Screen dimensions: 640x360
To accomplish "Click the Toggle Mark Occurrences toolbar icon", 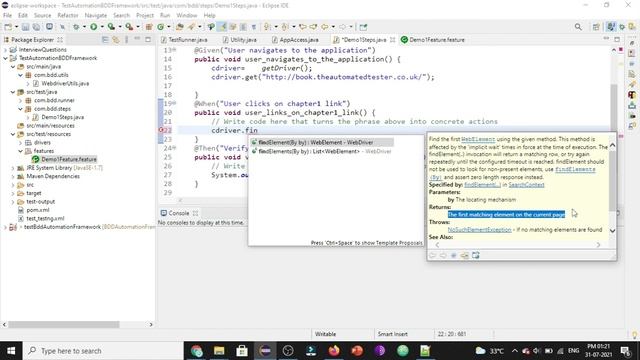I will [222, 27].
